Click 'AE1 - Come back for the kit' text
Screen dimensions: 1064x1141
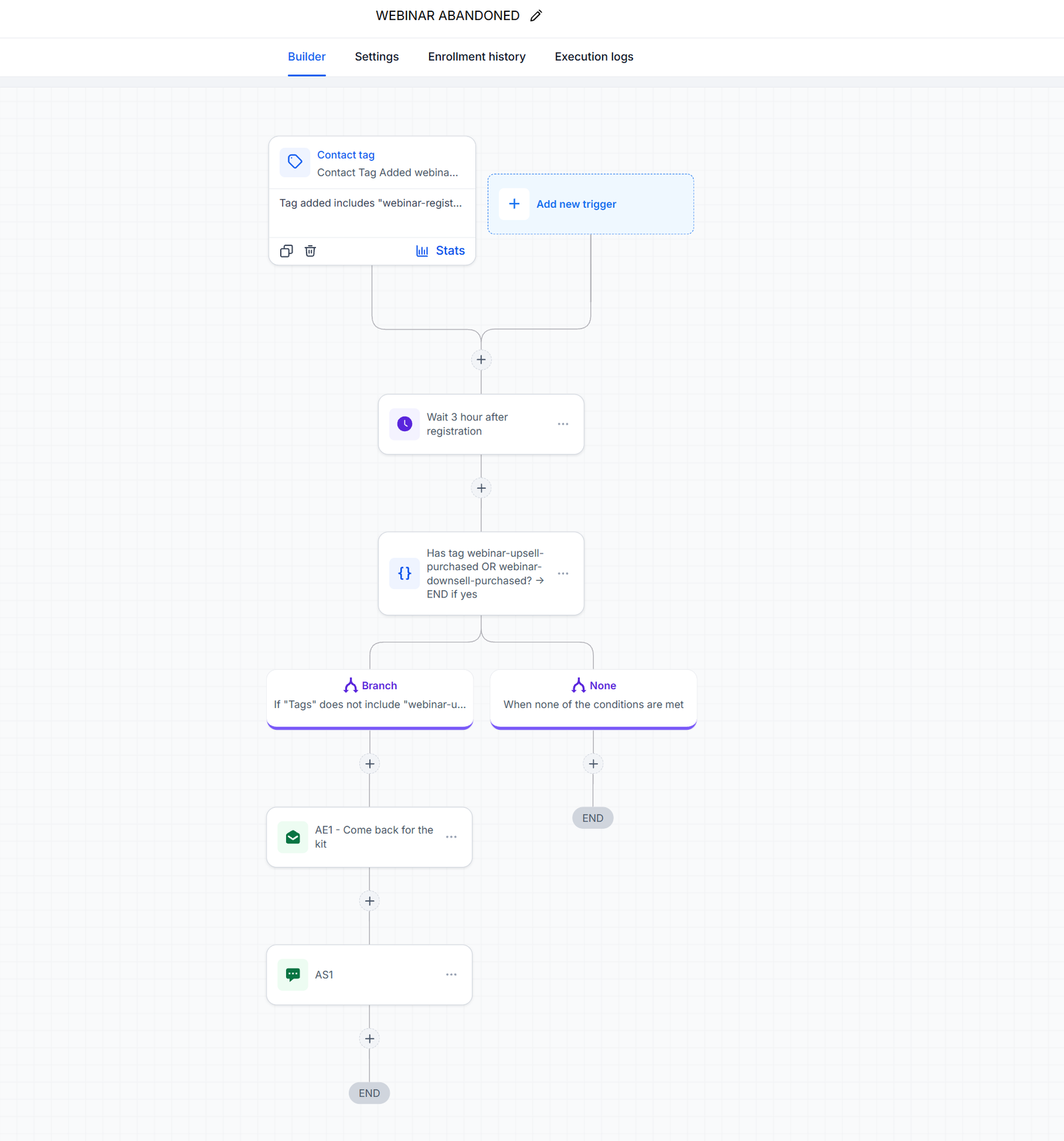point(374,837)
